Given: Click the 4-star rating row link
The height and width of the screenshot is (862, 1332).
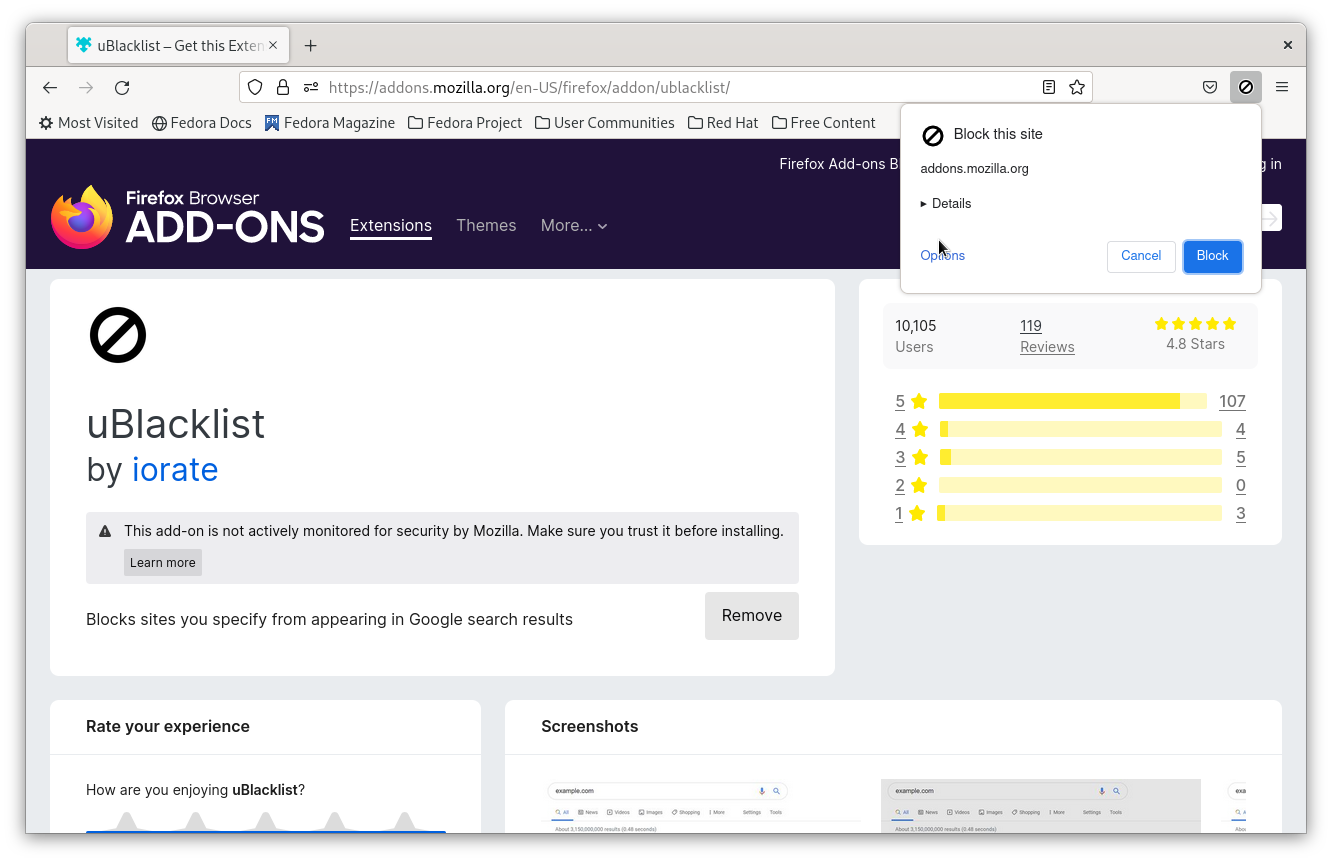Looking at the screenshot, I should click(912, 429).
